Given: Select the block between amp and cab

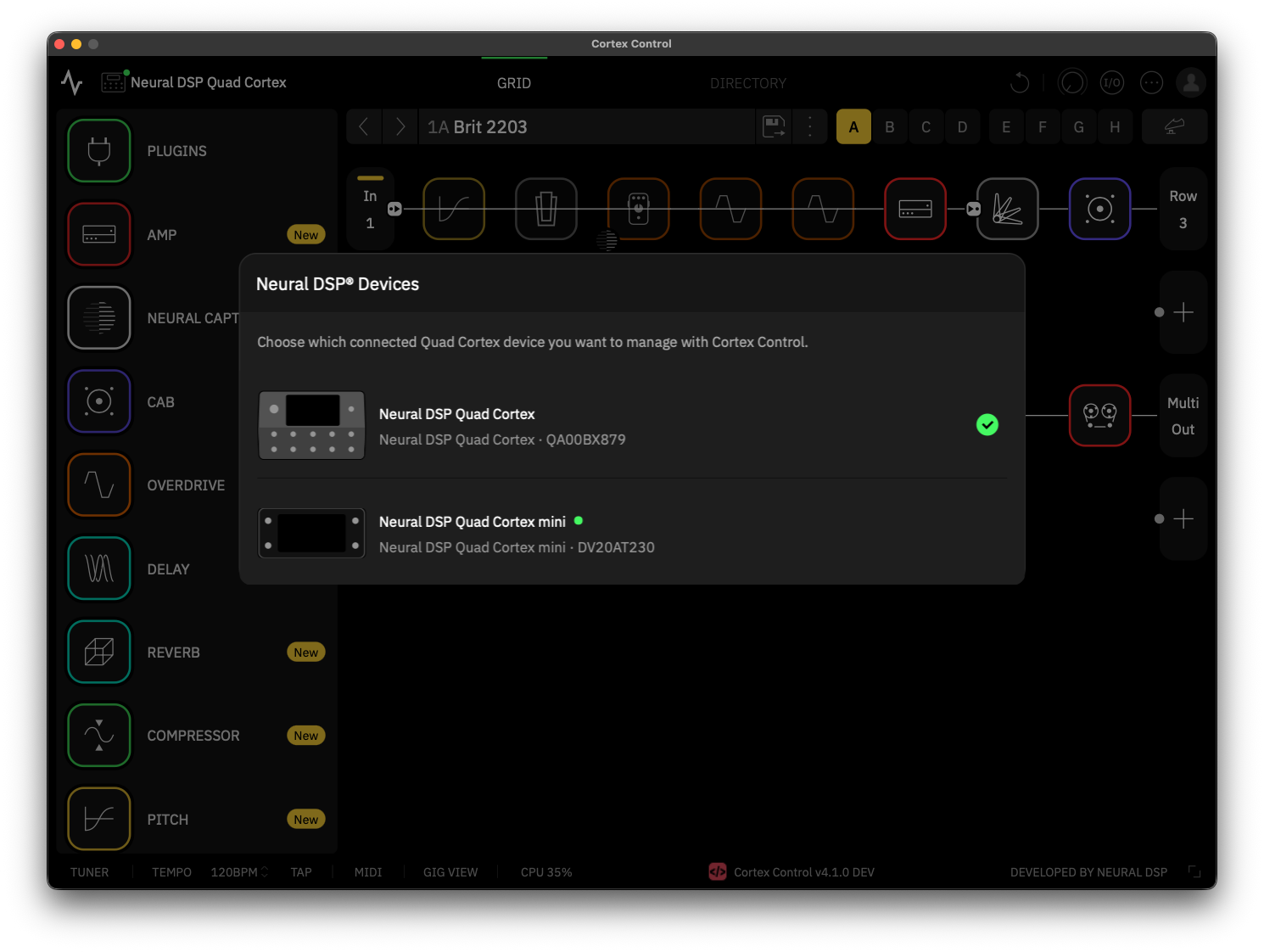Looking at the screenshot, I should click(x=1008, y=209).
